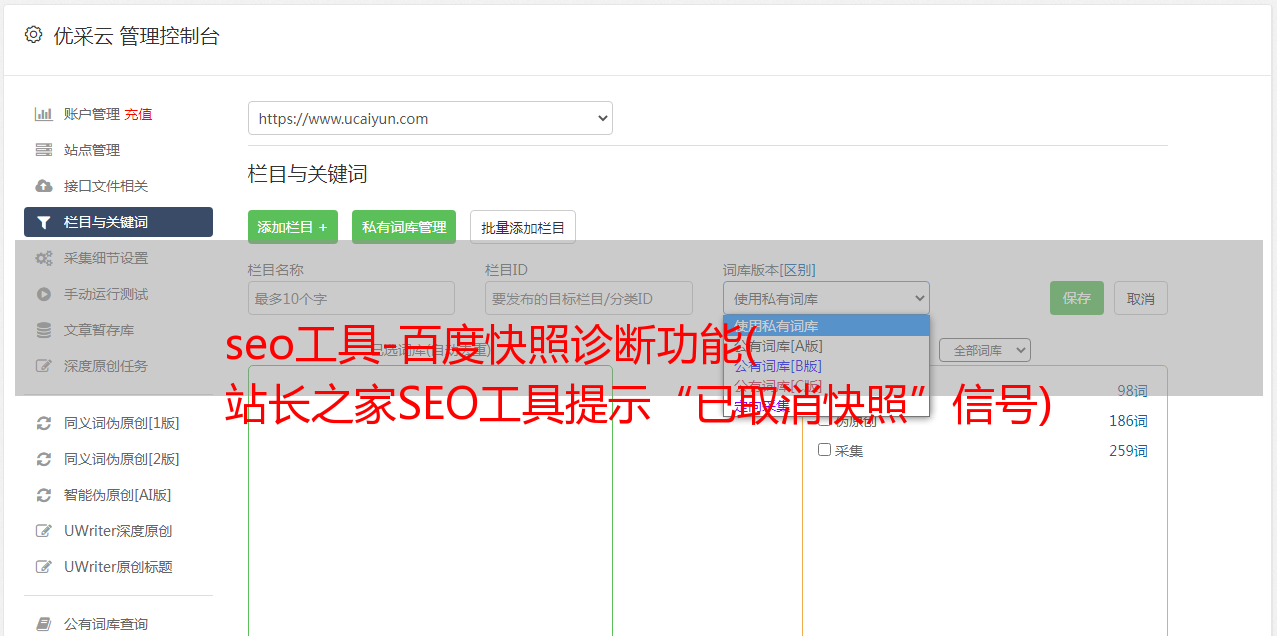The image size is (1277, 636).
Task: Open 接口文件相关 via its cloud upload icon
Action: [44, 186]
